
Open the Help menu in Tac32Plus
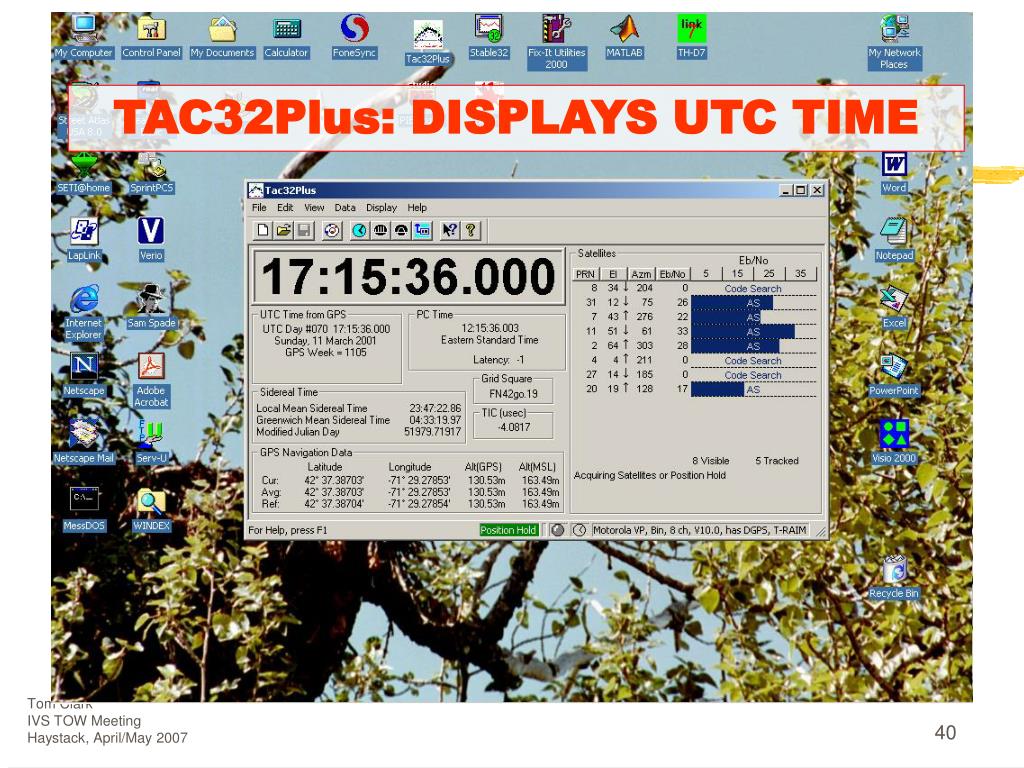tap(417, 207)
